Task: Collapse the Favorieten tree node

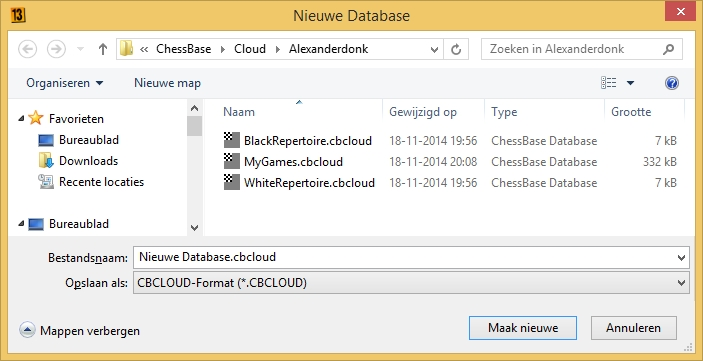Action: pos(21,118)
